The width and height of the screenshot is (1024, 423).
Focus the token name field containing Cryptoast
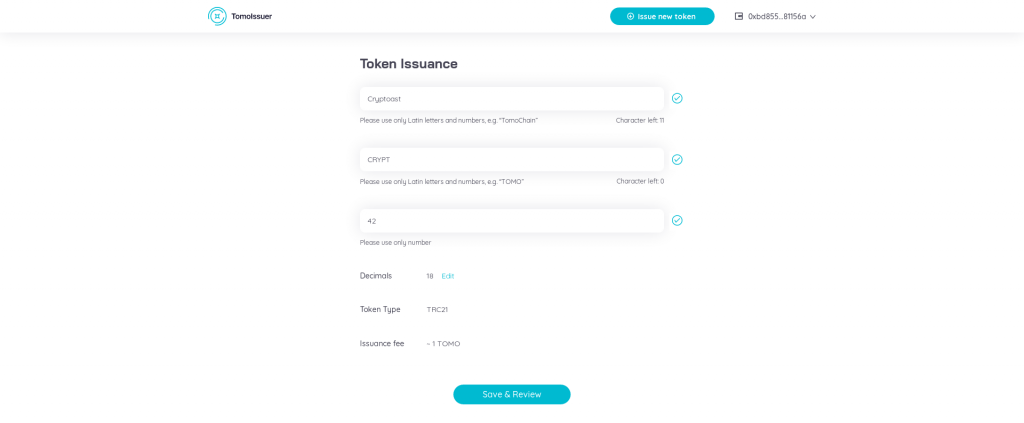(x=511, y=98)
